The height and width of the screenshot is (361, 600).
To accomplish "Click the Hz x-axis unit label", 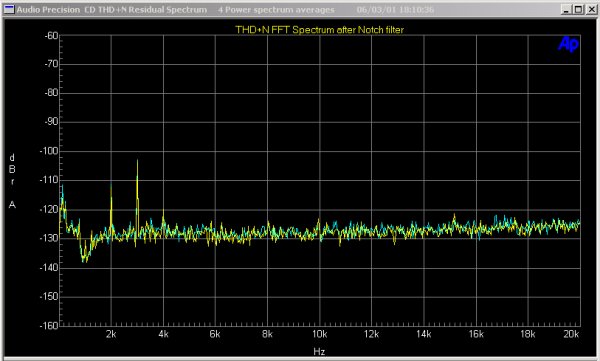I will click(319, 351).
